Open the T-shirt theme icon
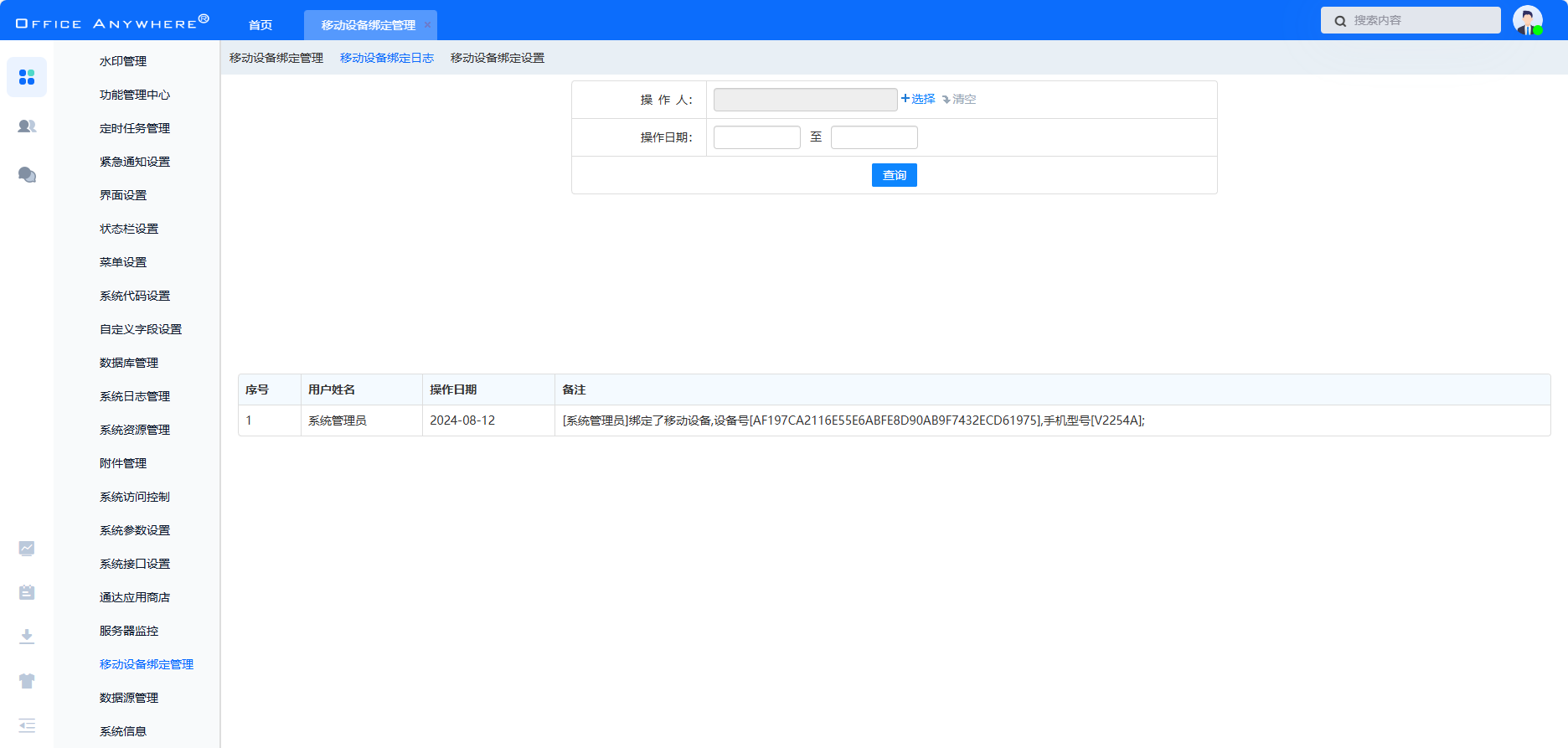 coord(27,681)
